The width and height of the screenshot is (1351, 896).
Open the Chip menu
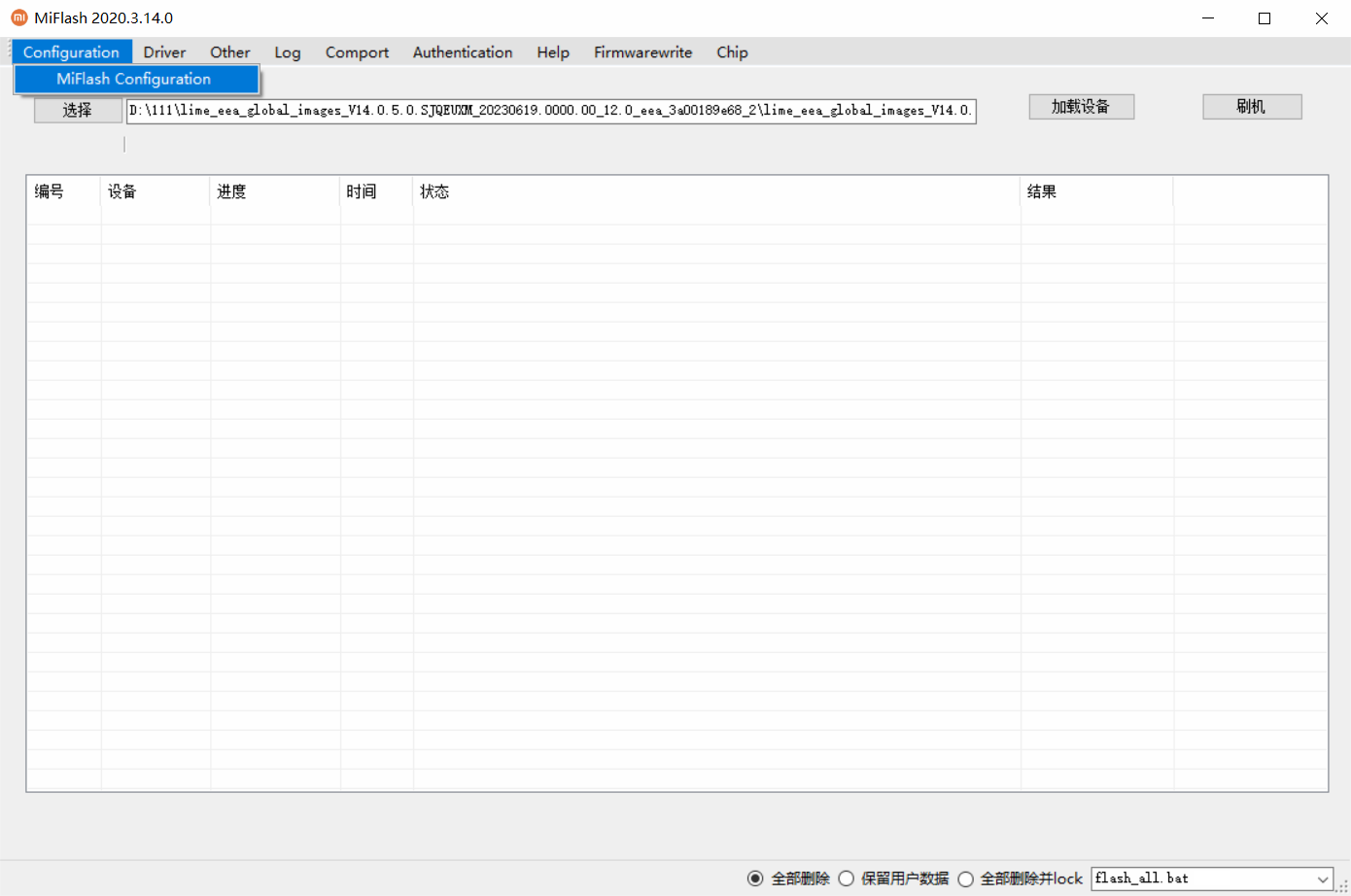click(732, 52)
